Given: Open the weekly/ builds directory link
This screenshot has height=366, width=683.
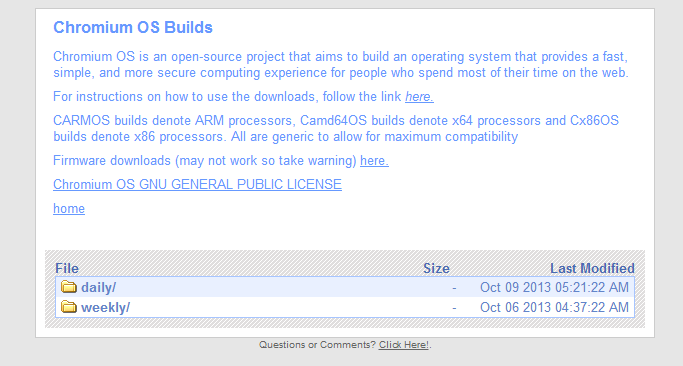Looking at the screenshot, I should tap(105, 308).
